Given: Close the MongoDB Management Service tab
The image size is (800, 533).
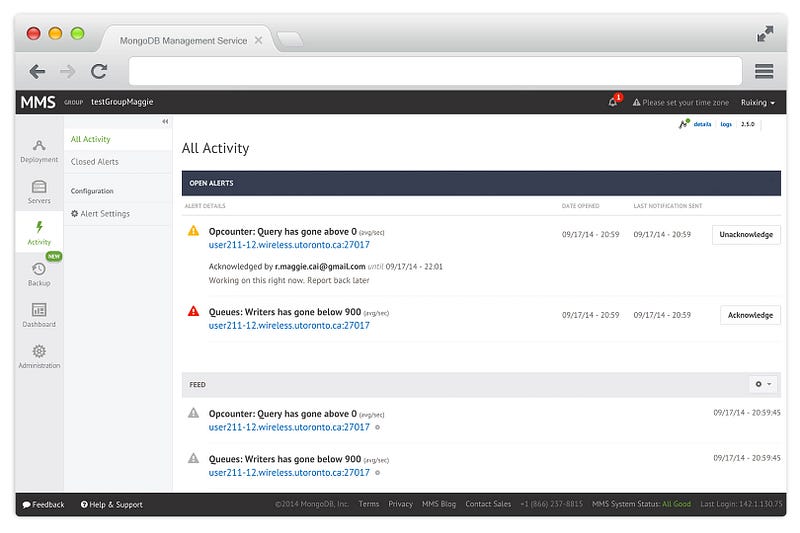Looking at the screenshot, I should (x=259, y=40).
